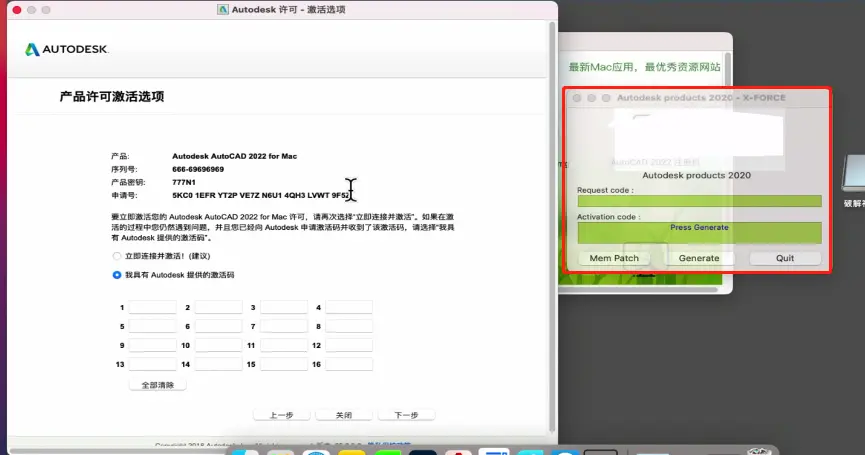Click the 全部清除 clear-all button
This screenshot has width=865, height=455.
158,385
